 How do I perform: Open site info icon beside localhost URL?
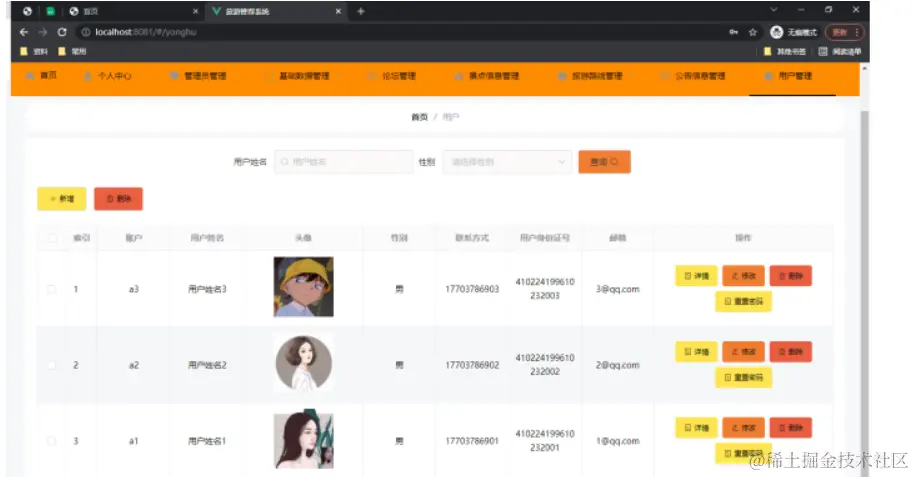(86, 32)
